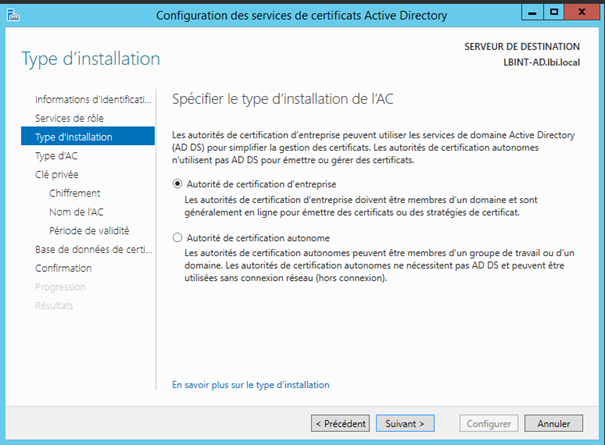Go to Informations d'identification step

click(93, 100)
